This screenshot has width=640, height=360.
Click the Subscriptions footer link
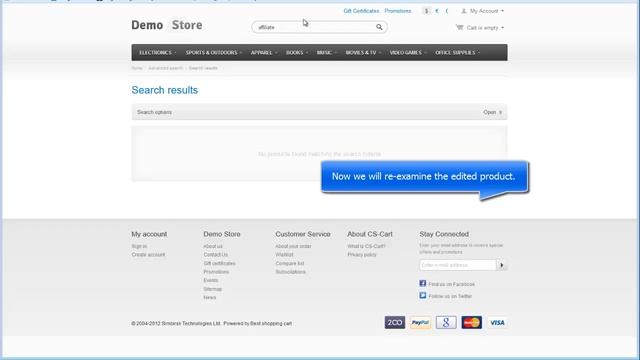[x=290, y=272]
